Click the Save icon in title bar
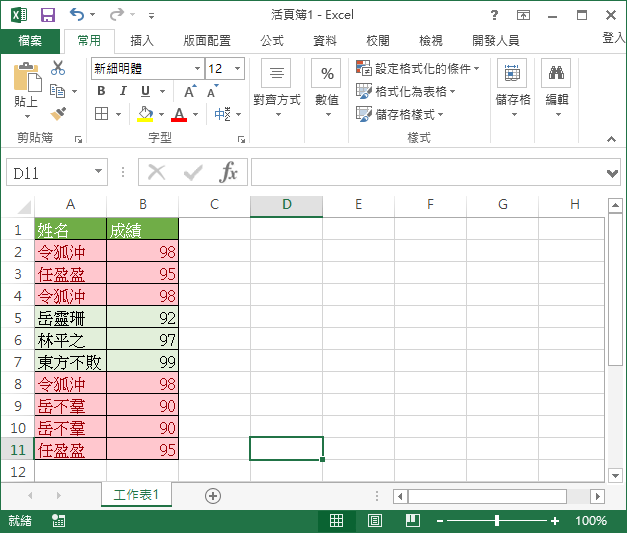627x533 pixels. point(48,15)
